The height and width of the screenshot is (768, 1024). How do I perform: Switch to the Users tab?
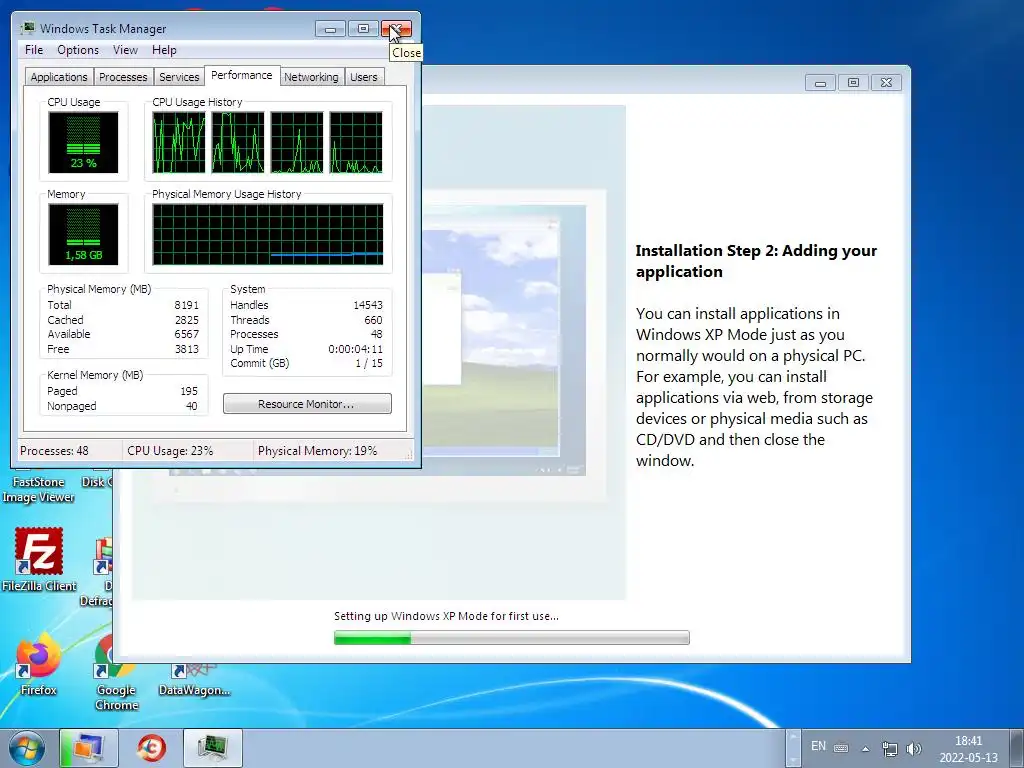point(363,77)
